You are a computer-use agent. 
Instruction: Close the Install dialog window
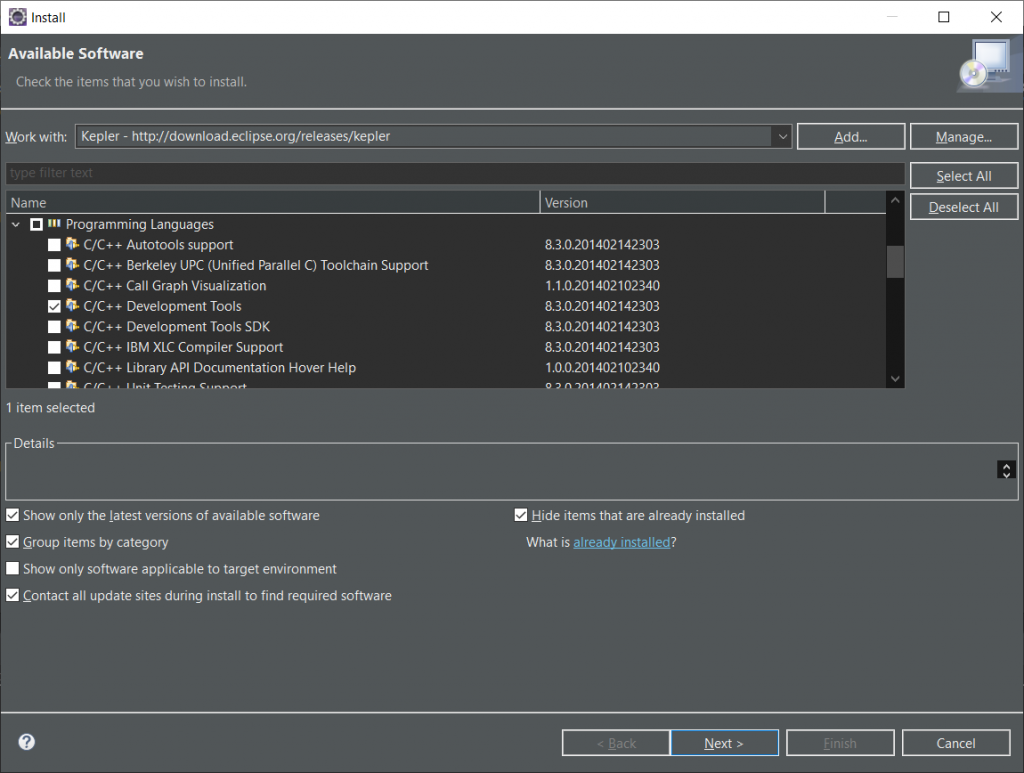point(996,17)
